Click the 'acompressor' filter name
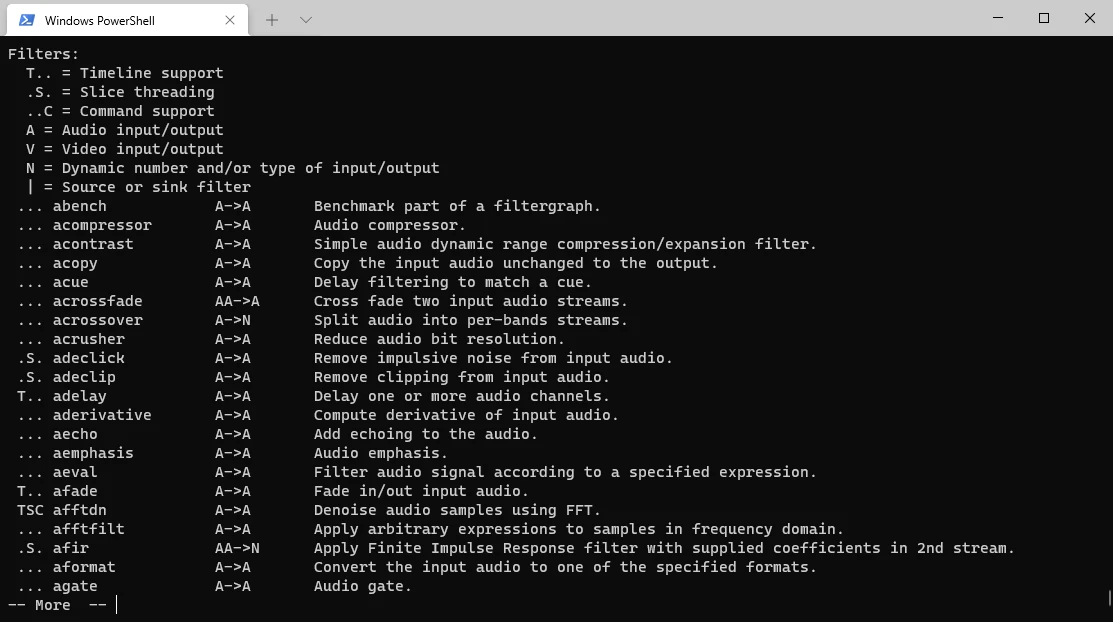 click(102, 225)
